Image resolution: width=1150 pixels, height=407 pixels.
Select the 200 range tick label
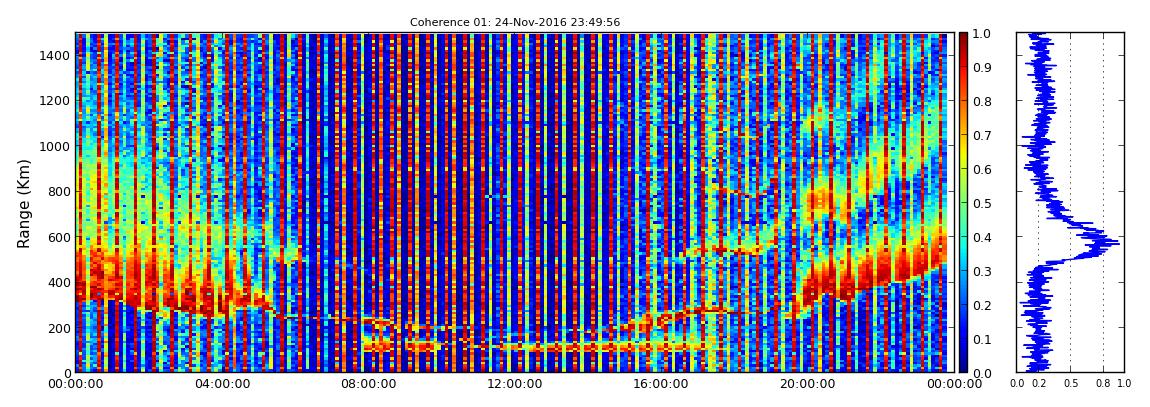tap(60, 328)
